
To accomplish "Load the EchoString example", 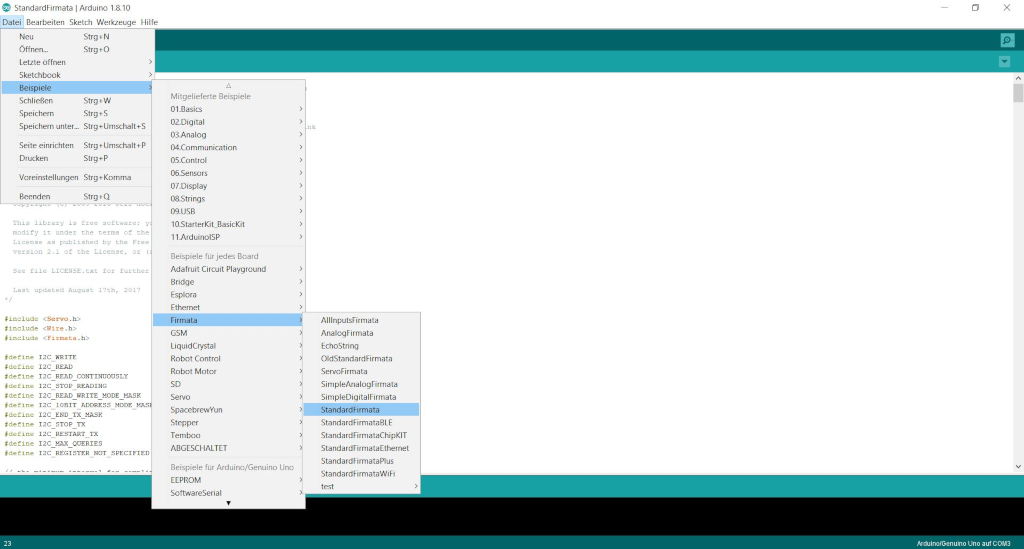I will coord(361,346).
